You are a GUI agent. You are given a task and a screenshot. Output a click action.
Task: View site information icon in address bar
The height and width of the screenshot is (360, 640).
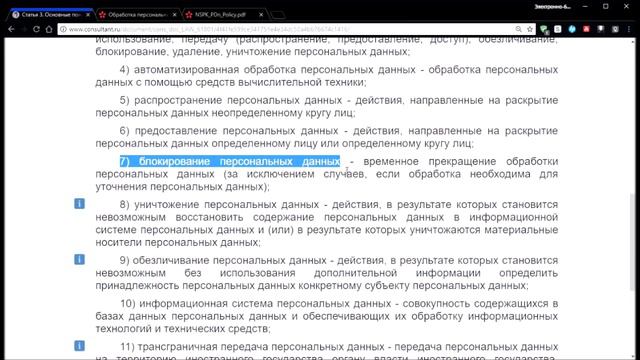63,29
